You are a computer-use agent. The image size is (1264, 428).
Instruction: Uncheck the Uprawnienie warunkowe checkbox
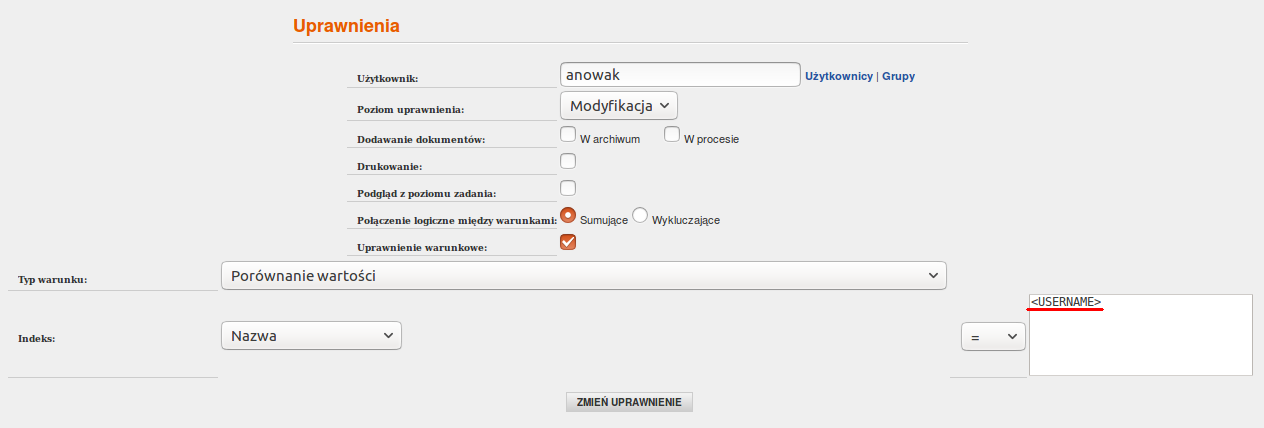coord(568,242)
